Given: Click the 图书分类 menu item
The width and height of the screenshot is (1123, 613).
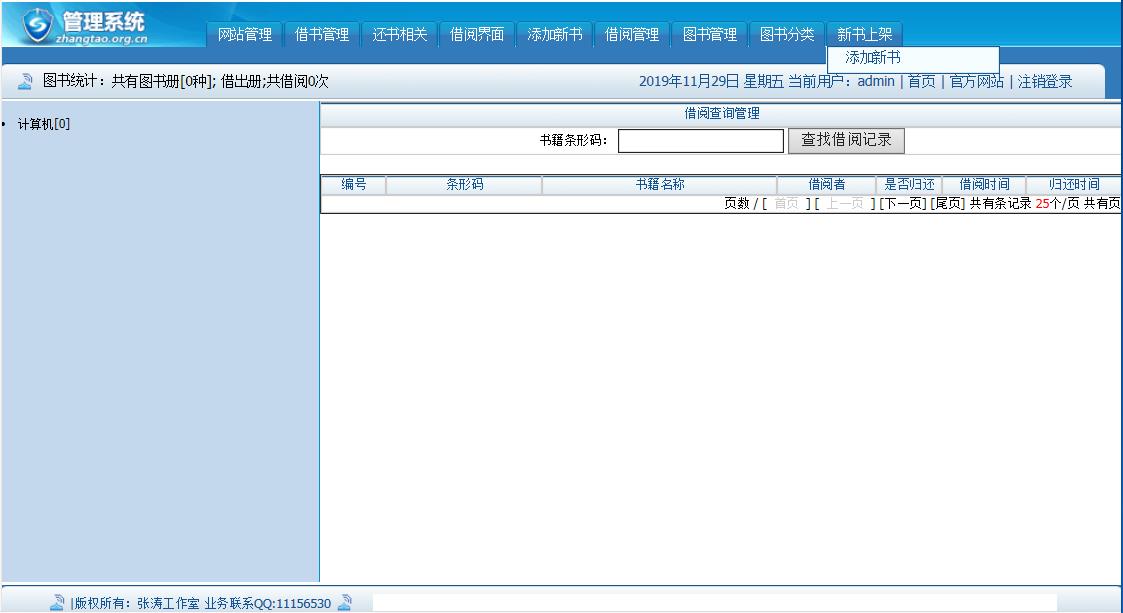Looking at the screenshot, I should point(786,33).
